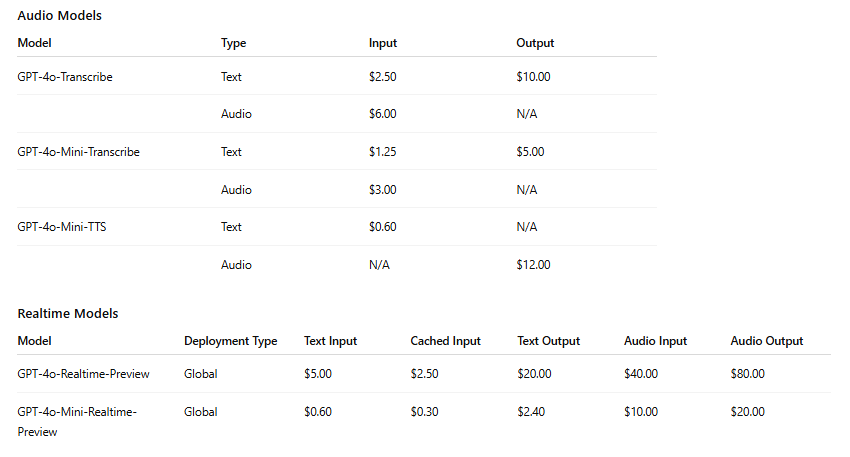Click the Audio Input column header
Screen dimensions: 850x457
coord(655,341)
